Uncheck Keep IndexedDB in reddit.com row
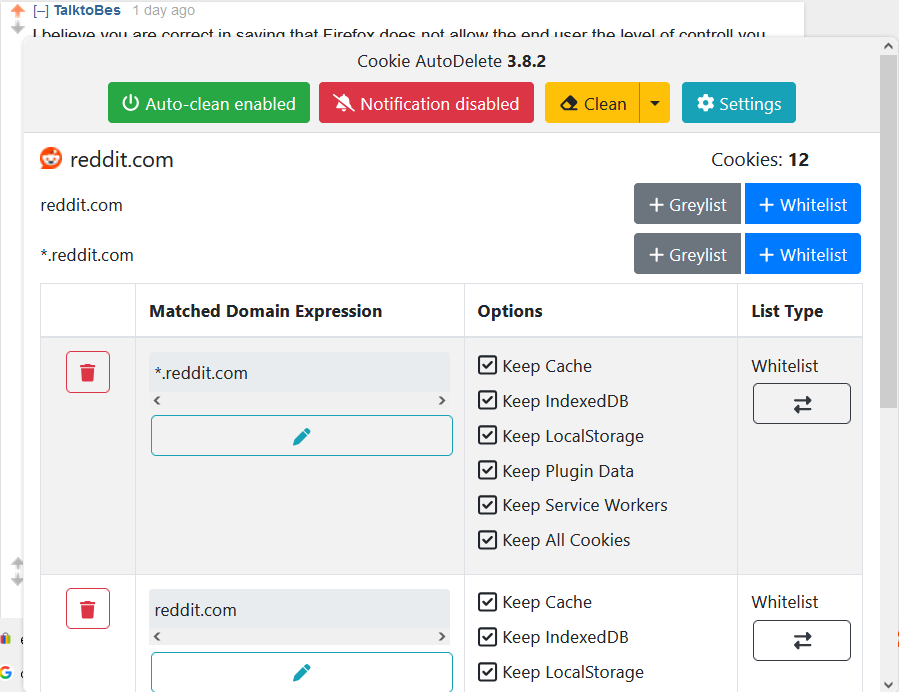Image resolution: width=899 pixels, height=692 pixels. pos(487,637)
